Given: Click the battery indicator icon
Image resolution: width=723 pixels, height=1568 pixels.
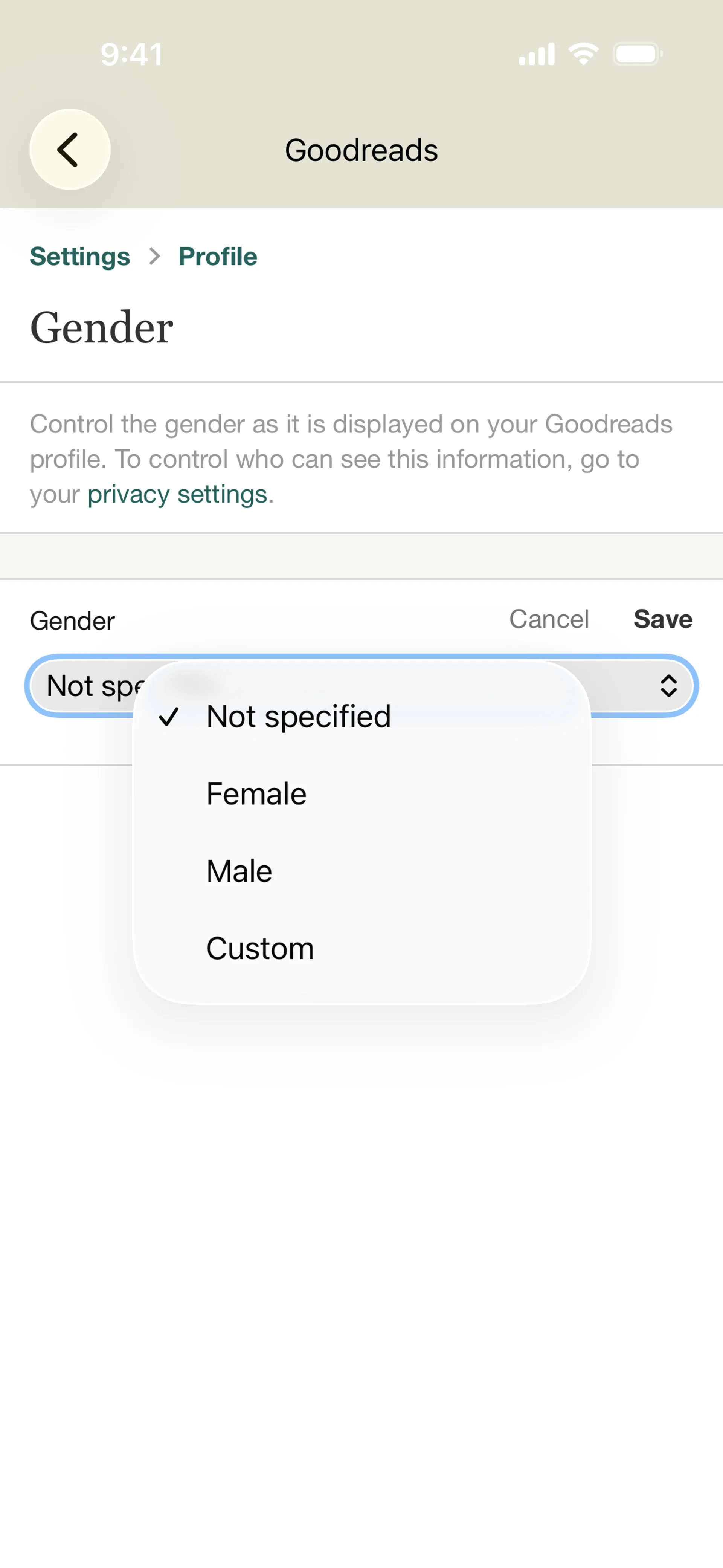Looking at the screenshot, I should coord(638,54).
